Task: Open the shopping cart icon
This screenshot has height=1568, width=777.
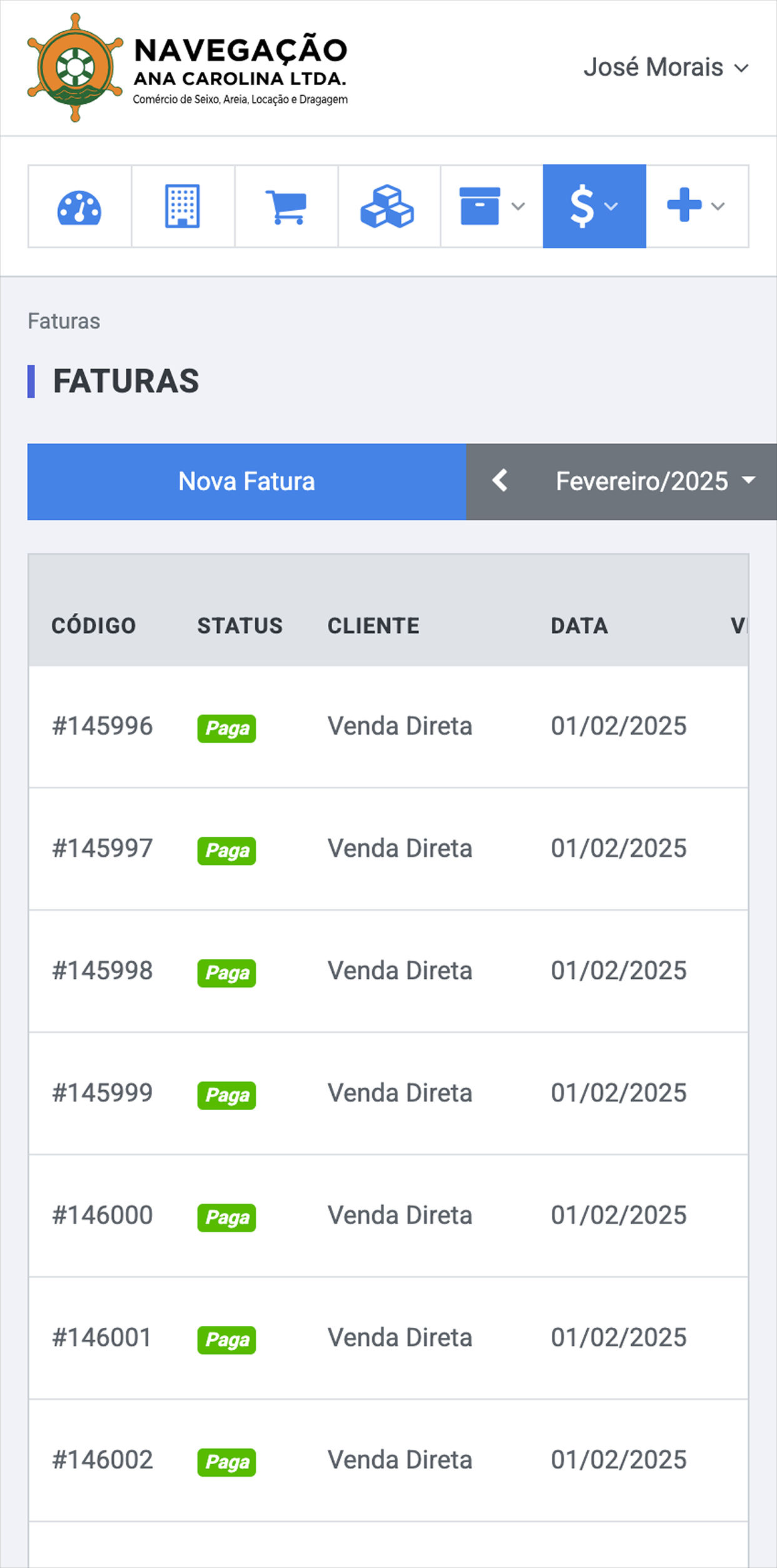Action: 286,206
